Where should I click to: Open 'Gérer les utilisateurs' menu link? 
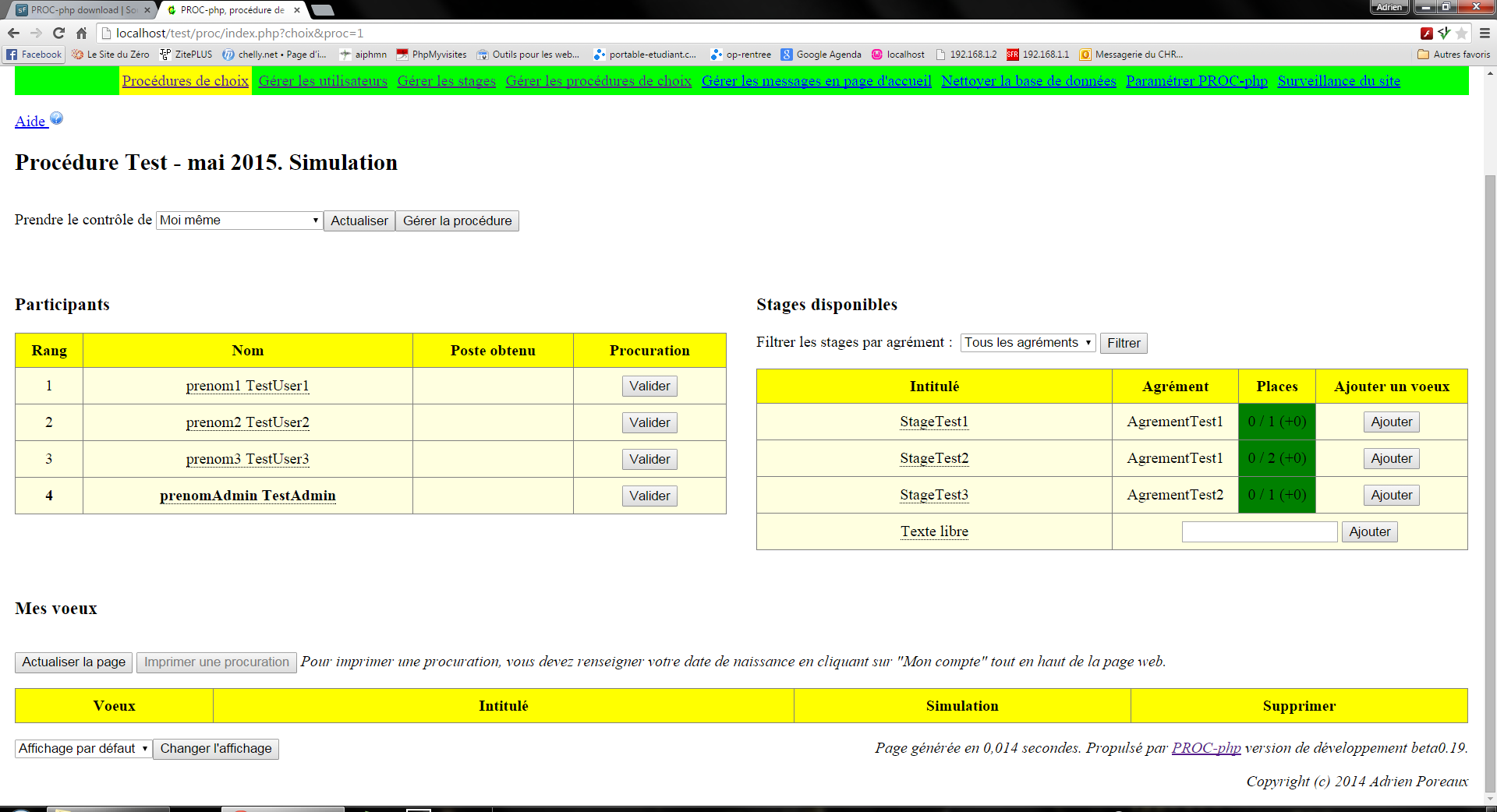[322, 80]
